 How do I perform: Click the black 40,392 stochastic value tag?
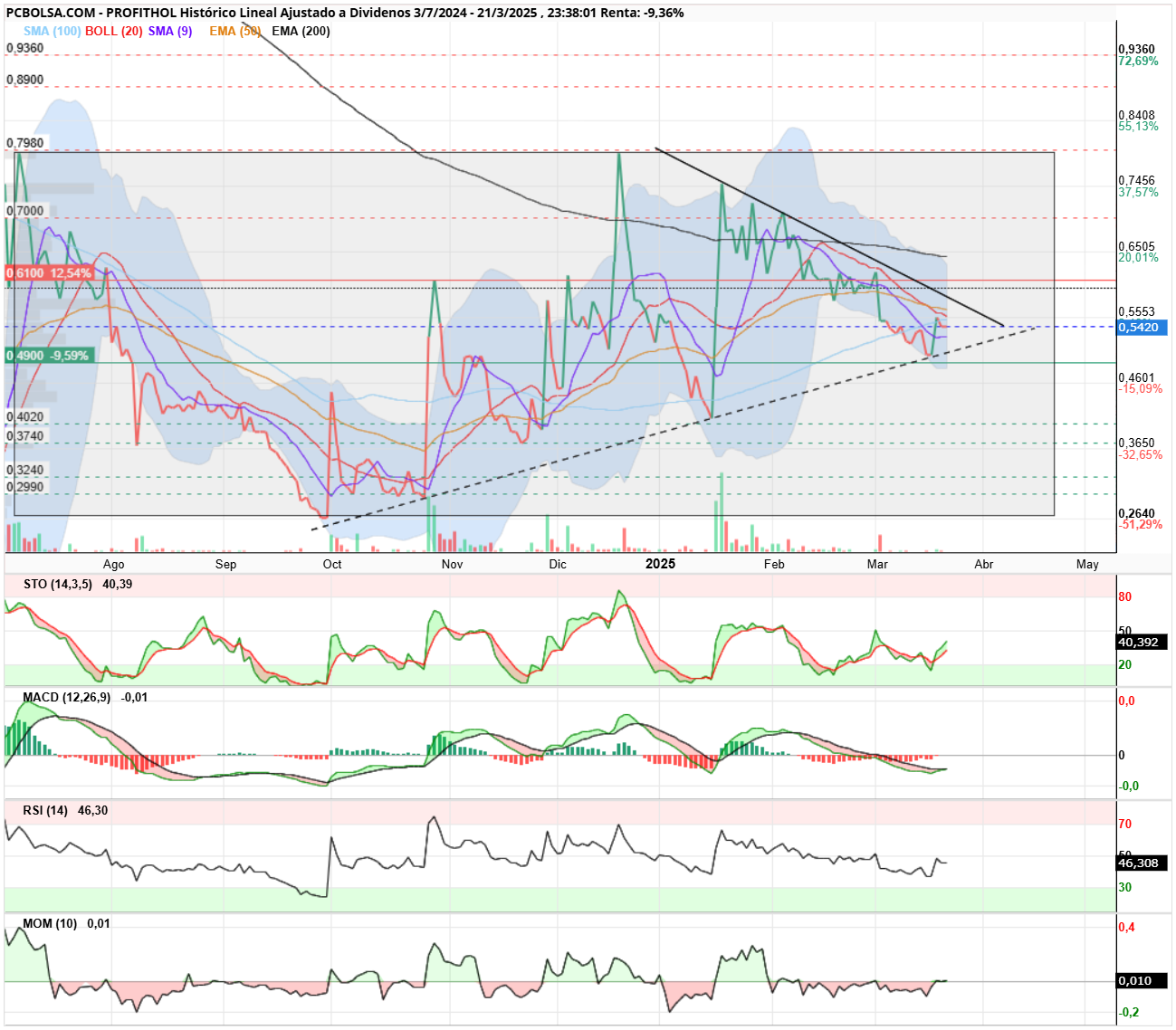pyautogui.click(x=1142, y=643)
